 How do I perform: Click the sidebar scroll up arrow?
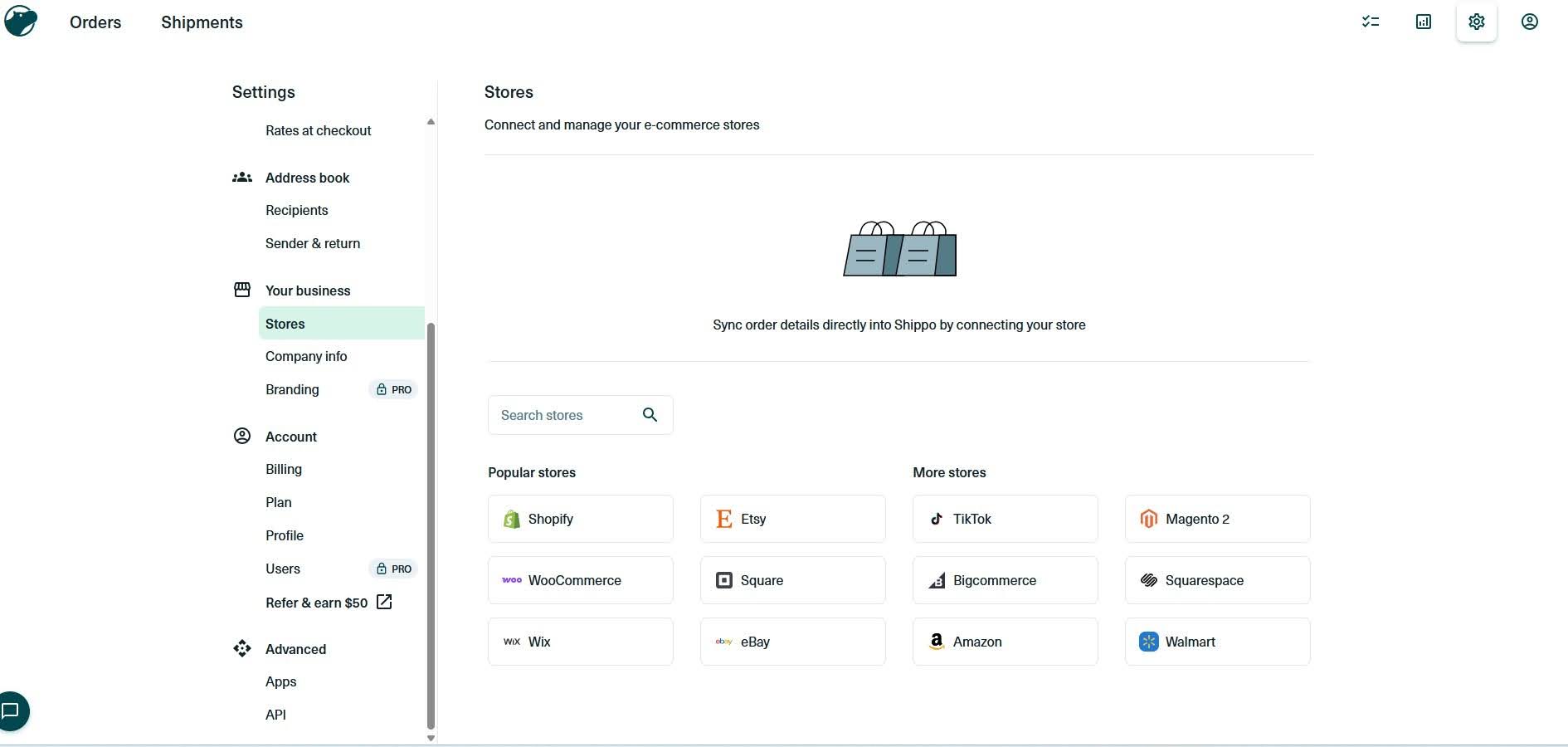coord(431,122)
